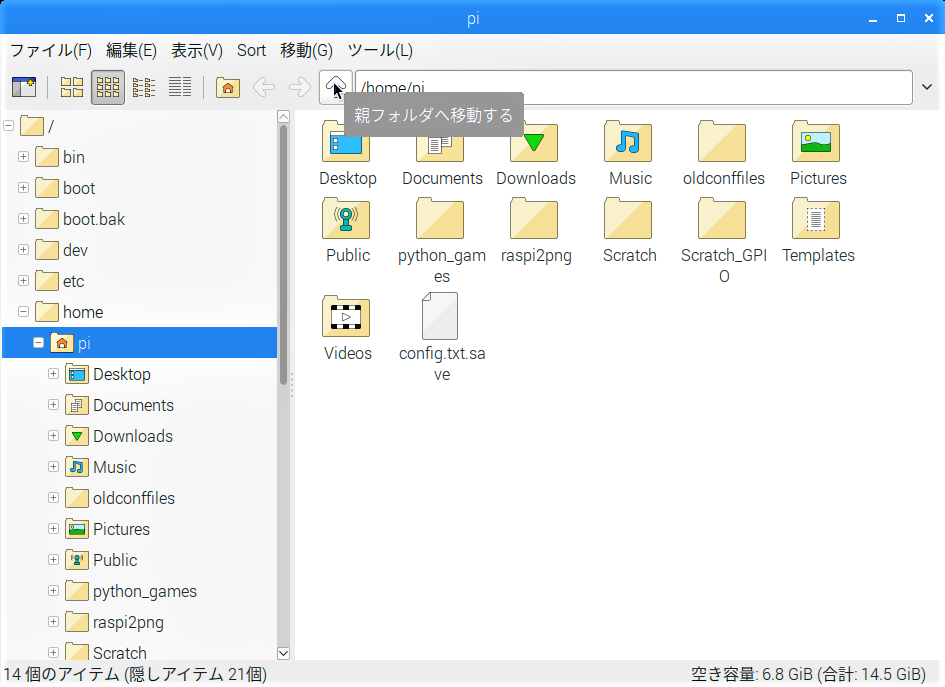This screenshot has width=945, height=687.
Task: Open the Documents folder icon in main pane
Action: [440, 142]
